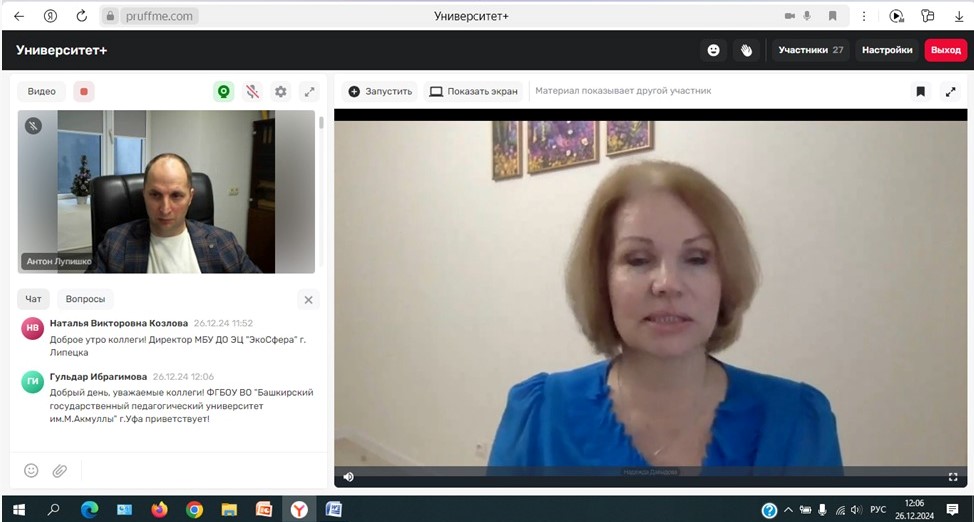This screenshot has height=522, width=974.
Task: Switch to the Вопросы tab
Action: pos(85,299)
